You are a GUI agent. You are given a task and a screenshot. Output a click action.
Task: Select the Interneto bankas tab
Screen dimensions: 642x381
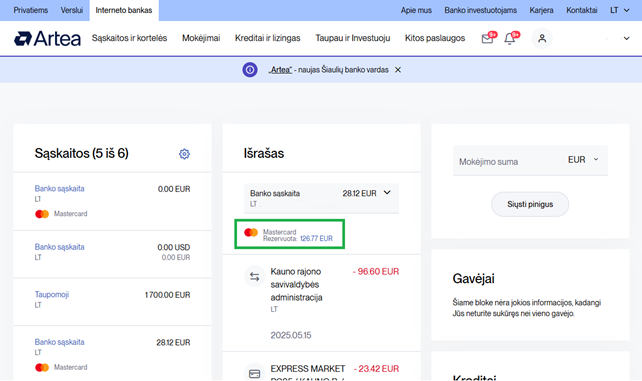coord(124,10)
